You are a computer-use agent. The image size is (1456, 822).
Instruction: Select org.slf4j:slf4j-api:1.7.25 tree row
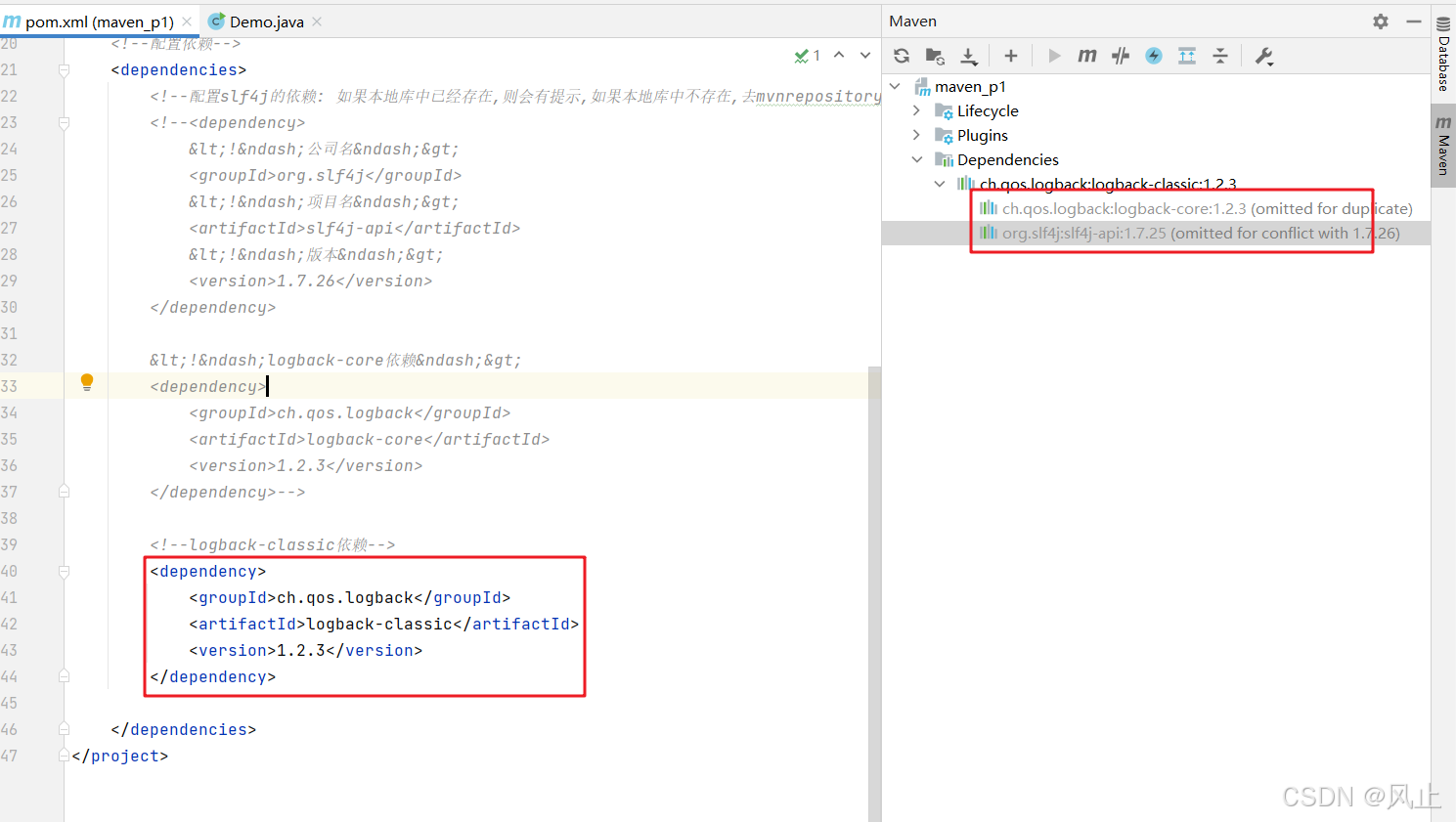point(1201,233)
